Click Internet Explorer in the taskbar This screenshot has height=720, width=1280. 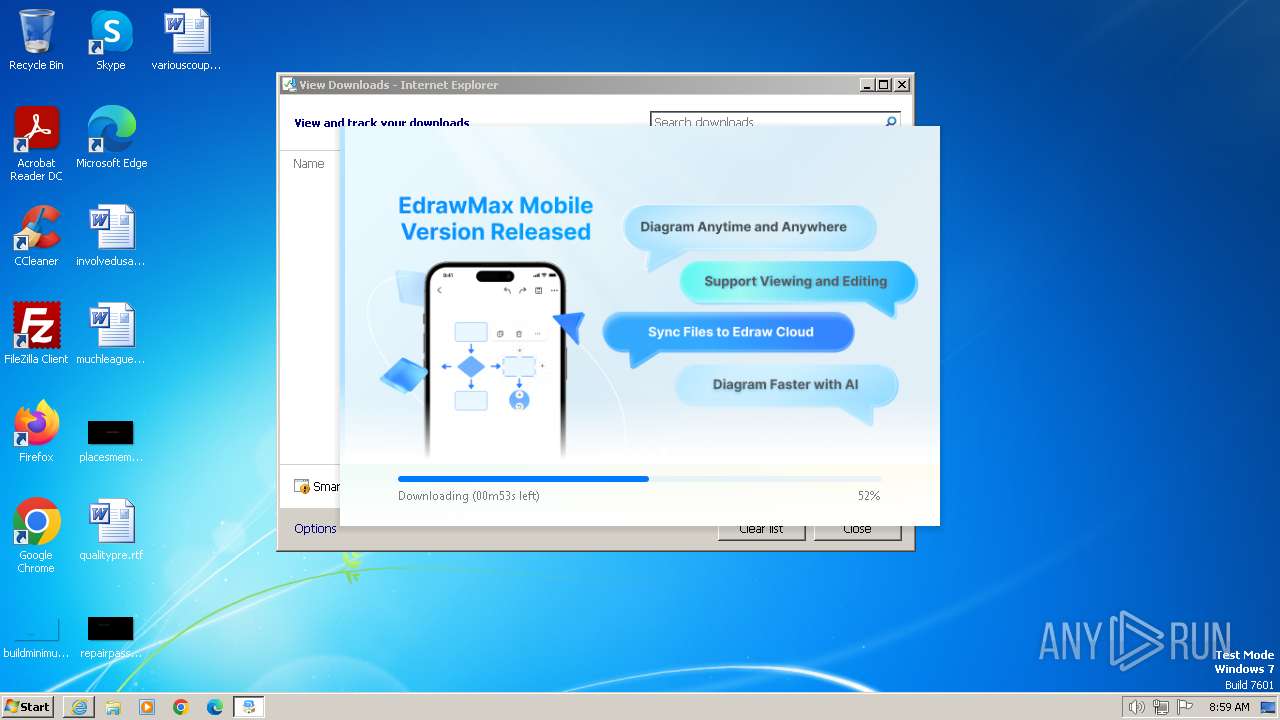79,707
